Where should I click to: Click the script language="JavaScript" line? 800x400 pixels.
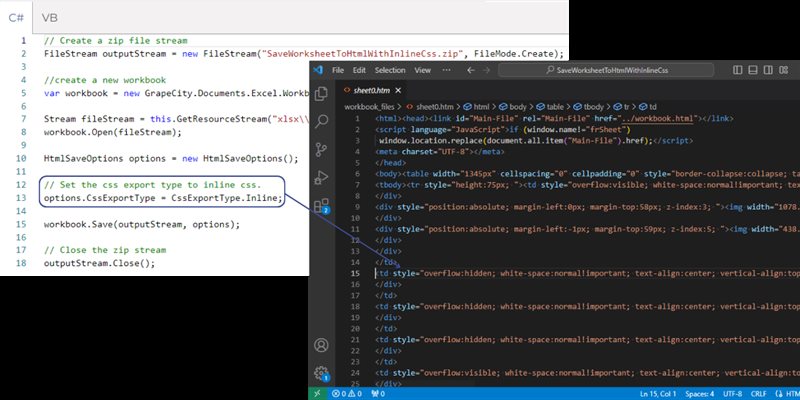pos(503,130)
